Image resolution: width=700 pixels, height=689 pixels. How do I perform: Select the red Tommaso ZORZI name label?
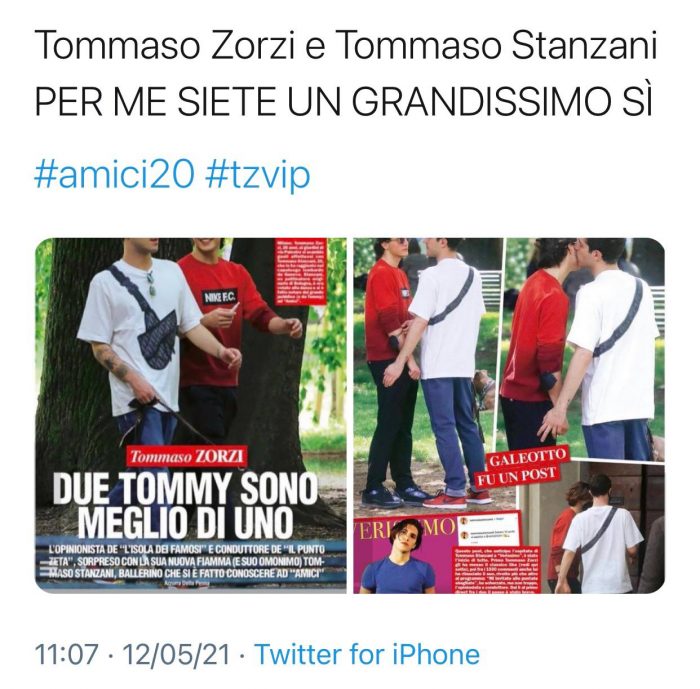[x=187, y=456]
